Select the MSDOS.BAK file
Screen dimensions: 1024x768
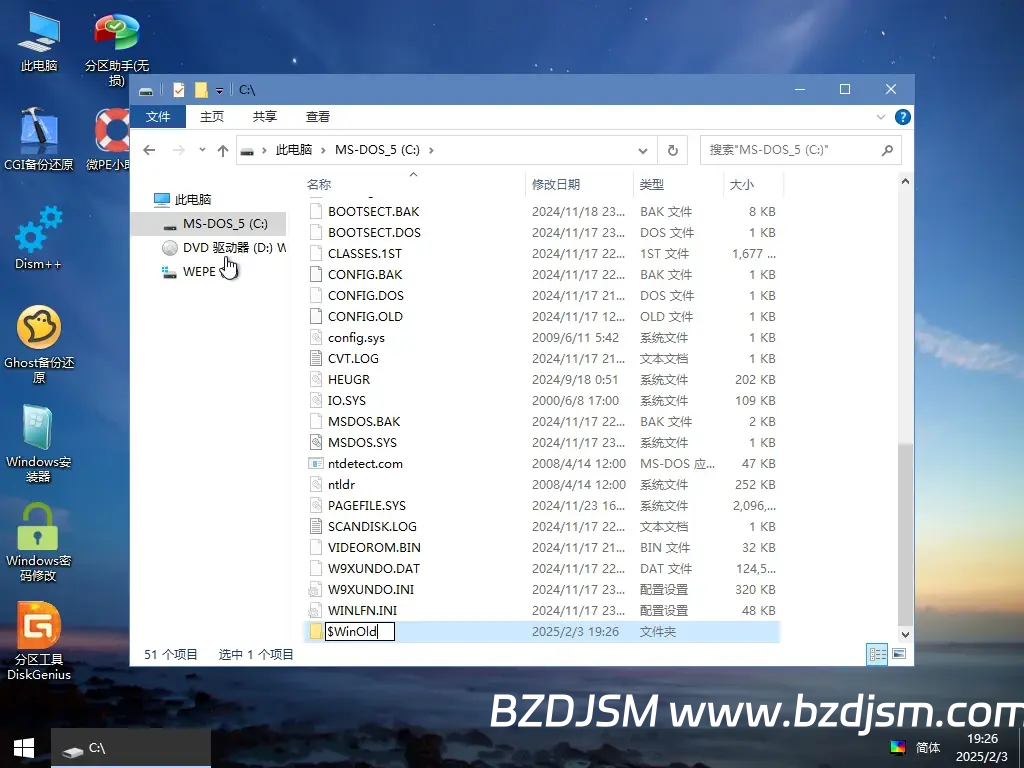(x=364, y=421)
